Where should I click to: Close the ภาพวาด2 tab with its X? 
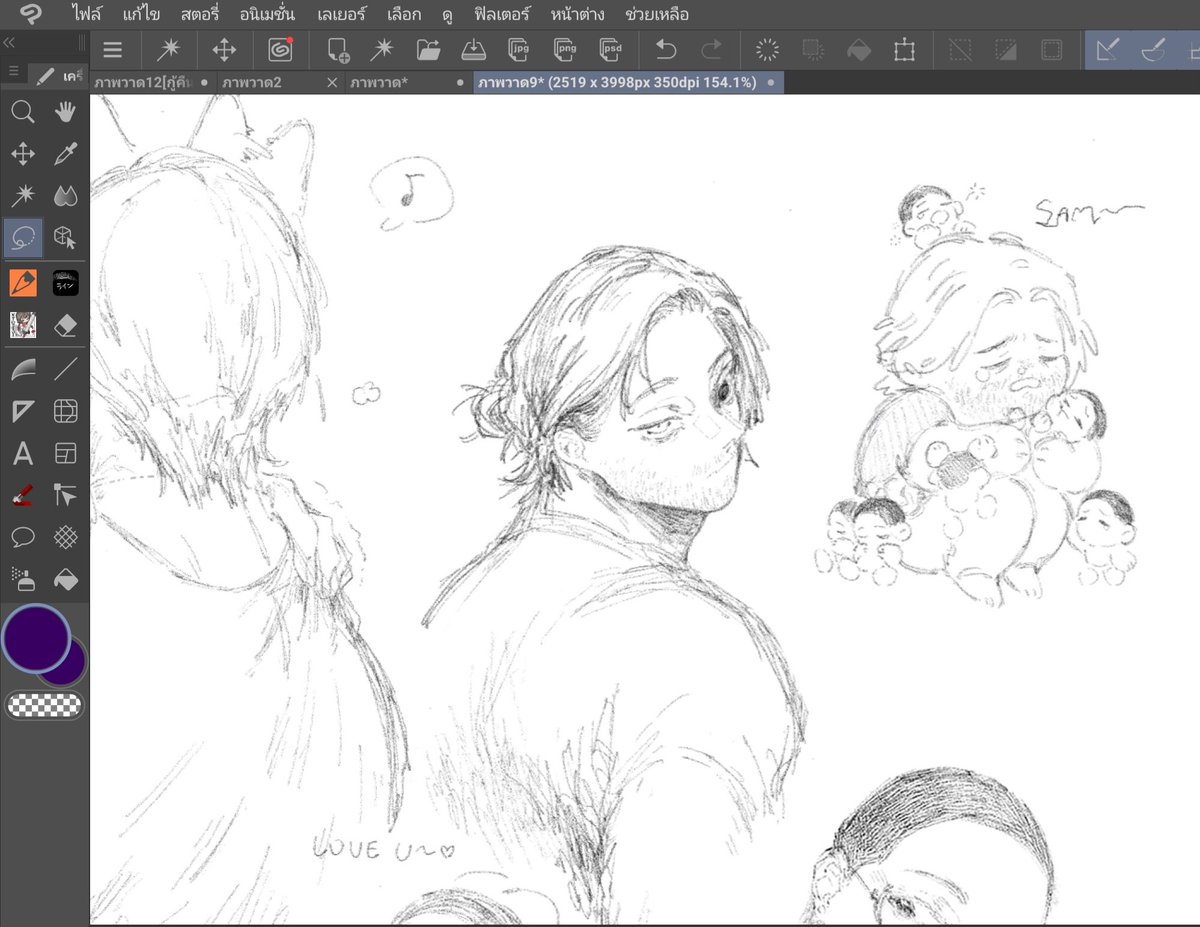coord(332,83)
